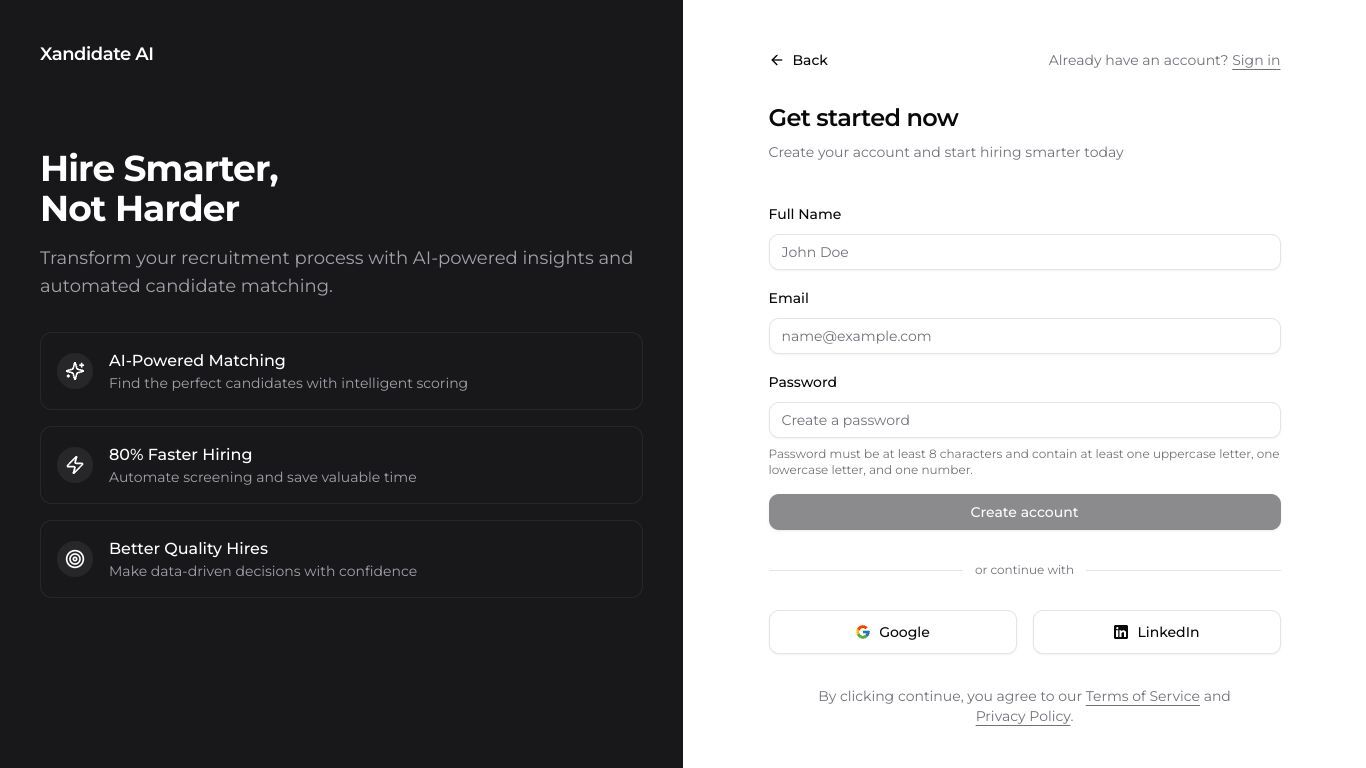Click the target icon for Better Quality Hires

[75, 559]
